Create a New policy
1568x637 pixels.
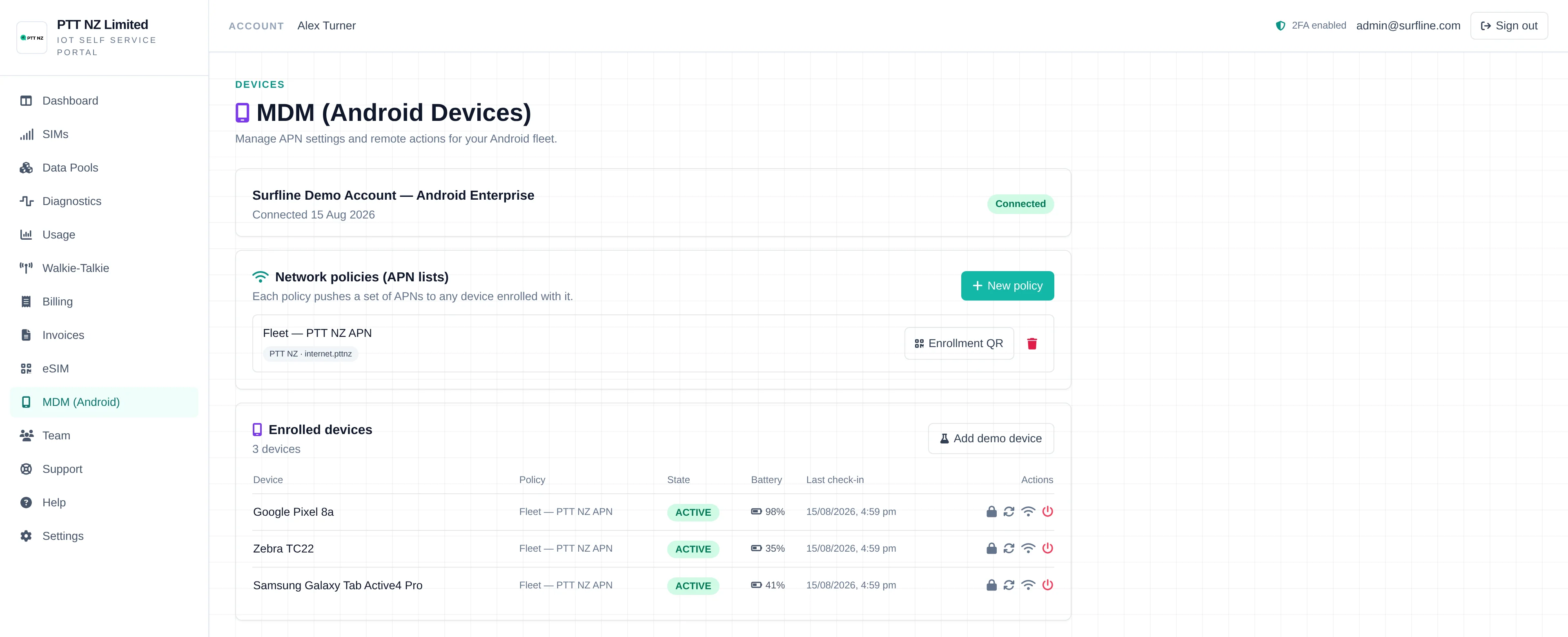click(1007, 285)
